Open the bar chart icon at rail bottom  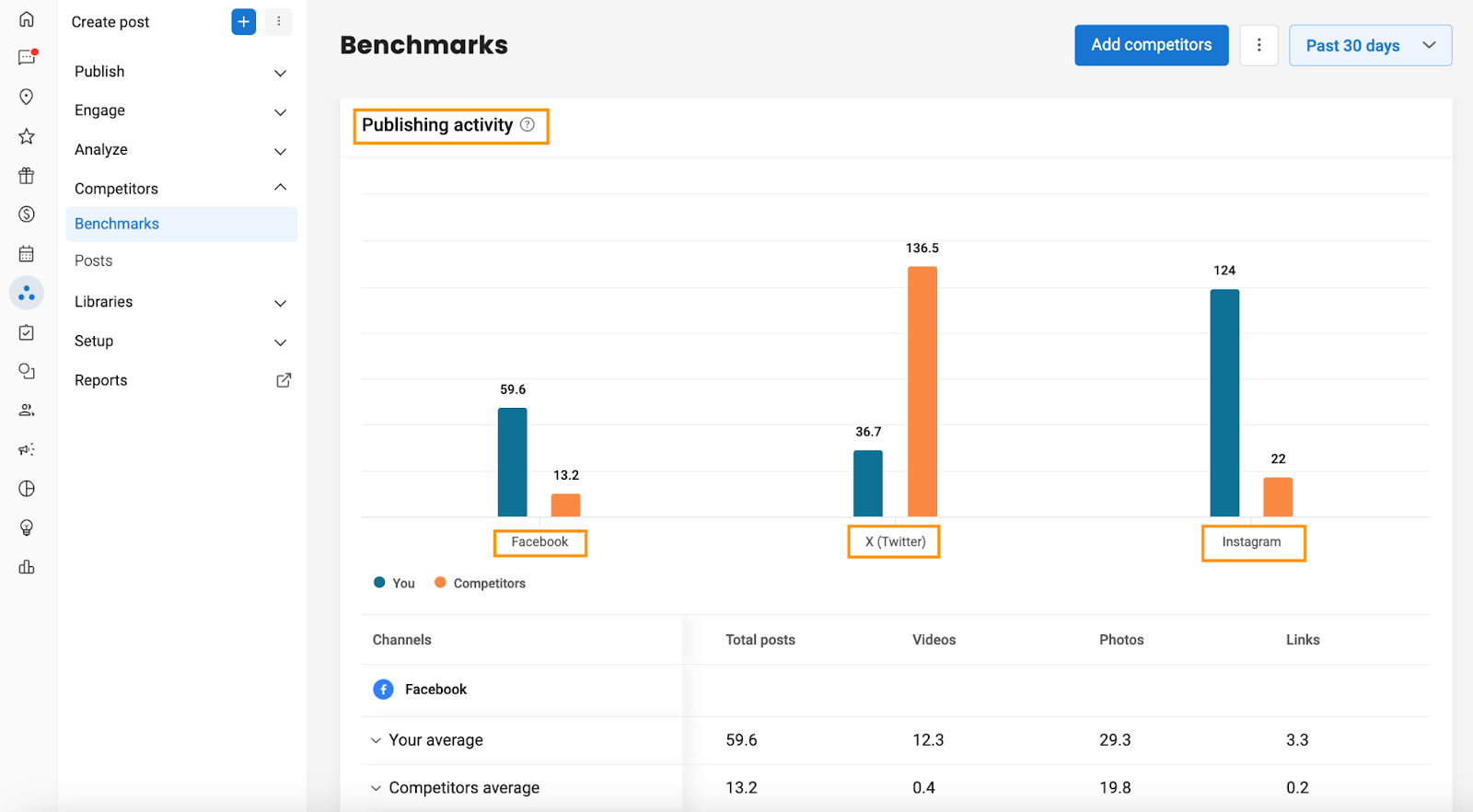click(x=27, y=567)
